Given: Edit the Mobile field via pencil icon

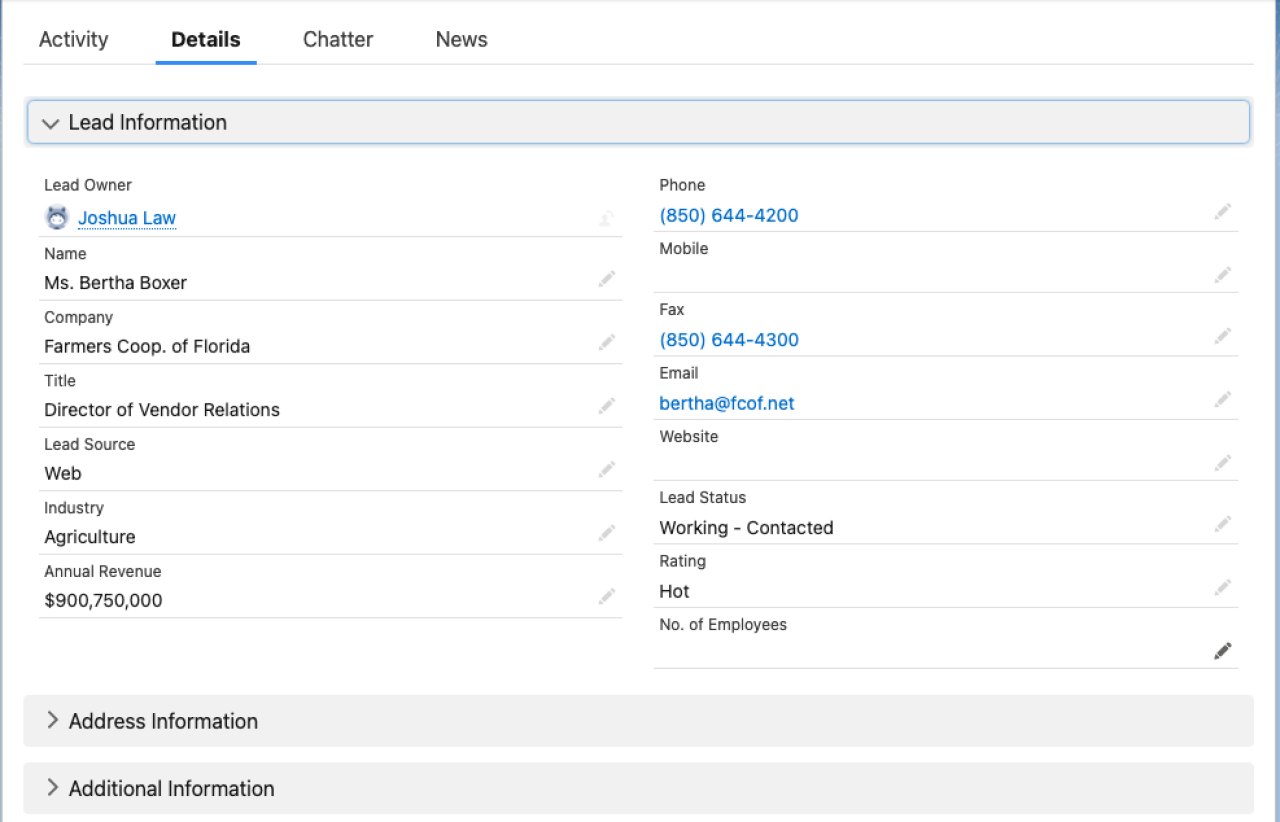Looking at the screenshot, I should pos(1223,274).
